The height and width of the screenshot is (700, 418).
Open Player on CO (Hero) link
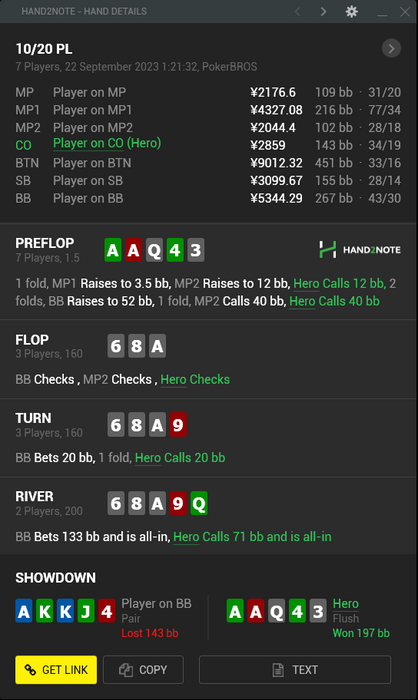pyautogui.click(x=107, y=143)
